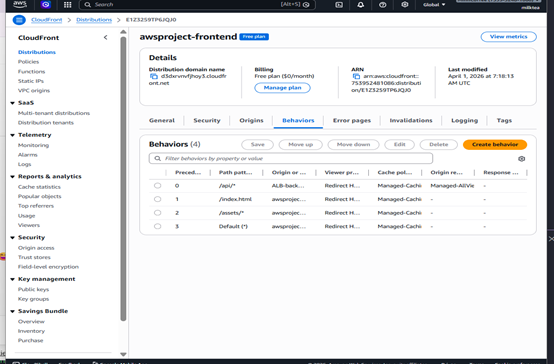Open VPC origins in the sidebar
The height and width of the screenshot is (364, 554).
tap(34, 90)
